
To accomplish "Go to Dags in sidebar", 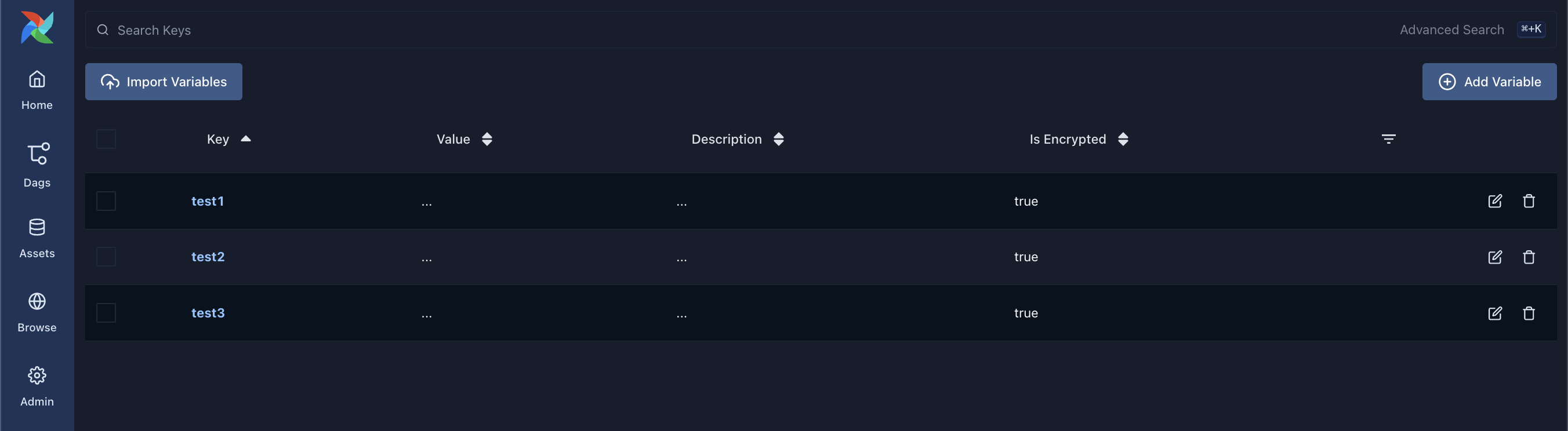I will point(37,165).
